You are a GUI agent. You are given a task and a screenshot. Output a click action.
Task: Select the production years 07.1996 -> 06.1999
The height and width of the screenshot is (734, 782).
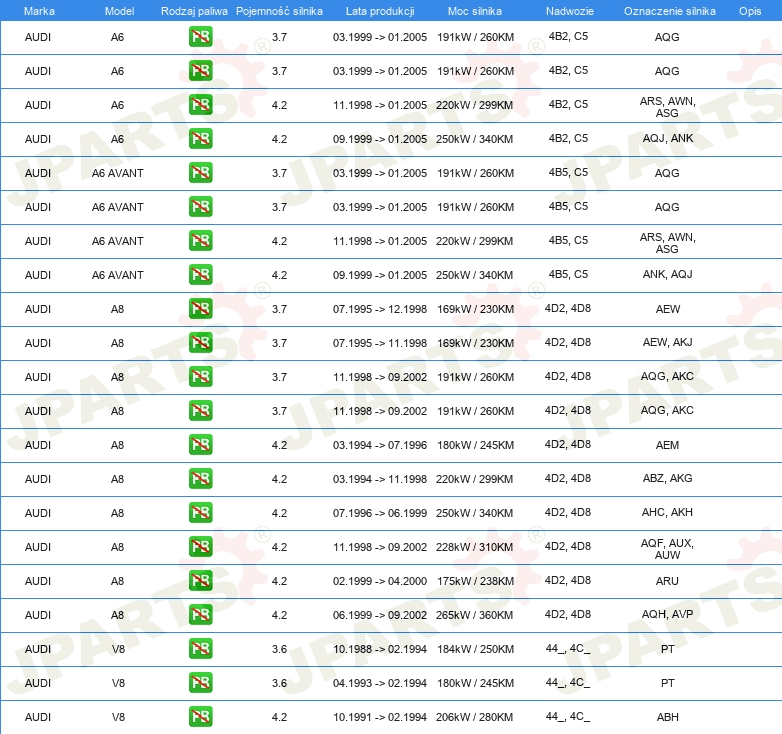click(x=380, y=513)
